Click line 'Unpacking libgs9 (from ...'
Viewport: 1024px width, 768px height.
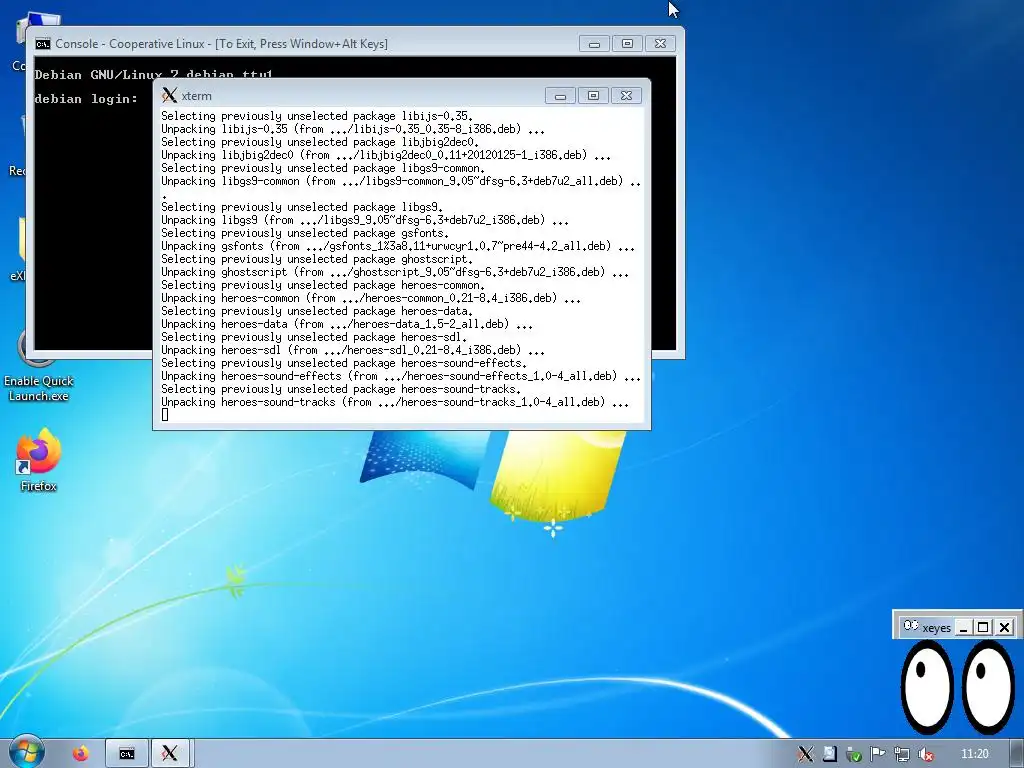(x=365, y=220)
